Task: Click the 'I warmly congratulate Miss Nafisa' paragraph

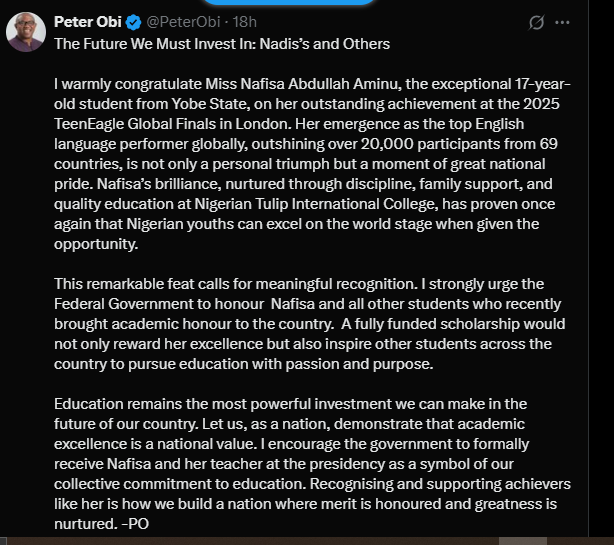Action: [x=312, y=164]
